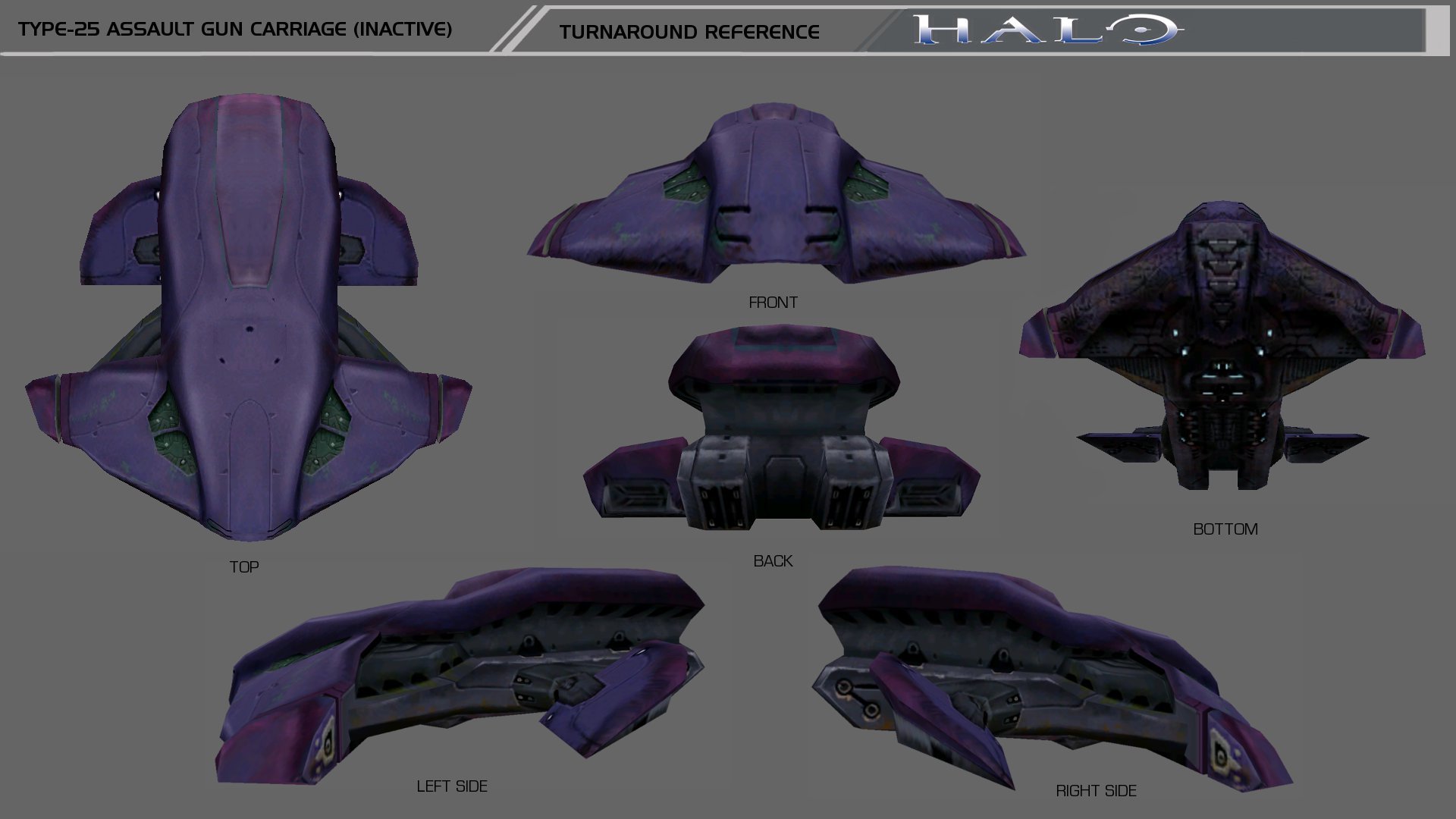Click the "FRONT" caption label
Image resolution: width=1456 pixels, height=819 pixels.
(773, 303)
